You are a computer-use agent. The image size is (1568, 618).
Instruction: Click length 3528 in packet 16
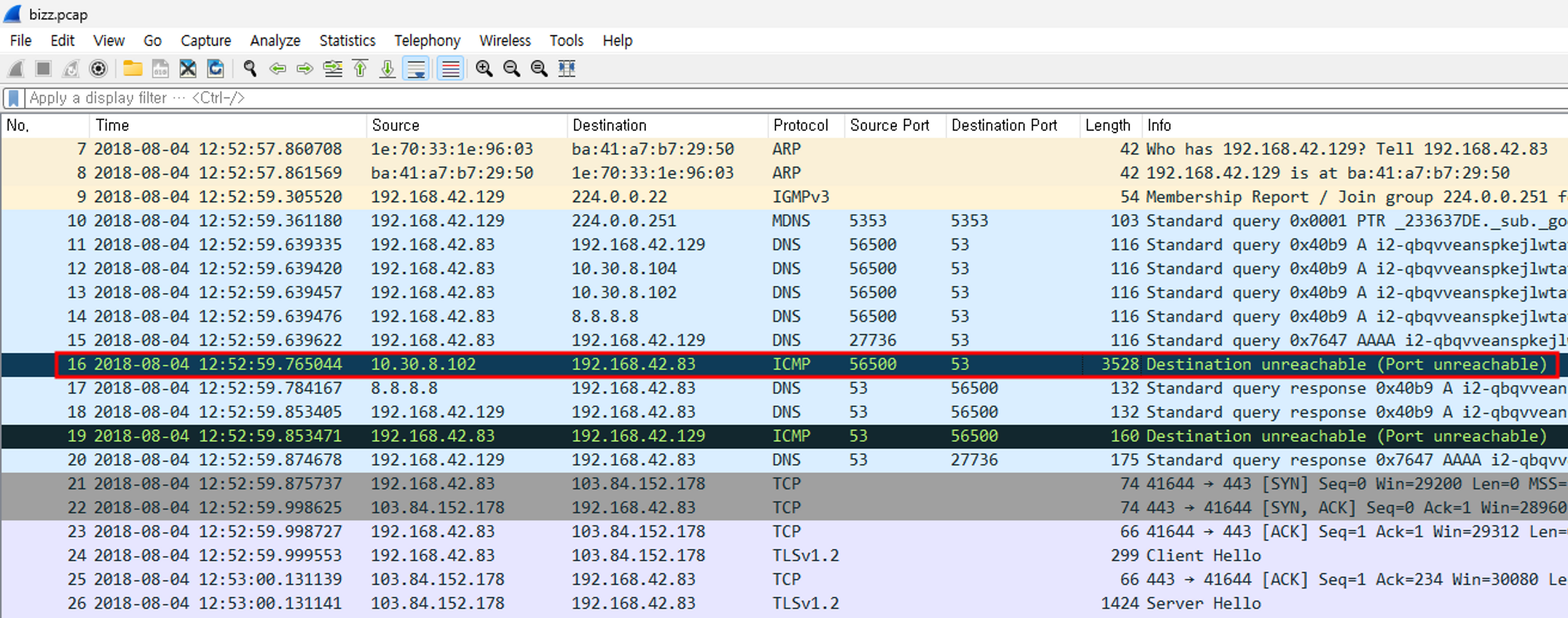pyautogui.click(x=1120, y=364)
